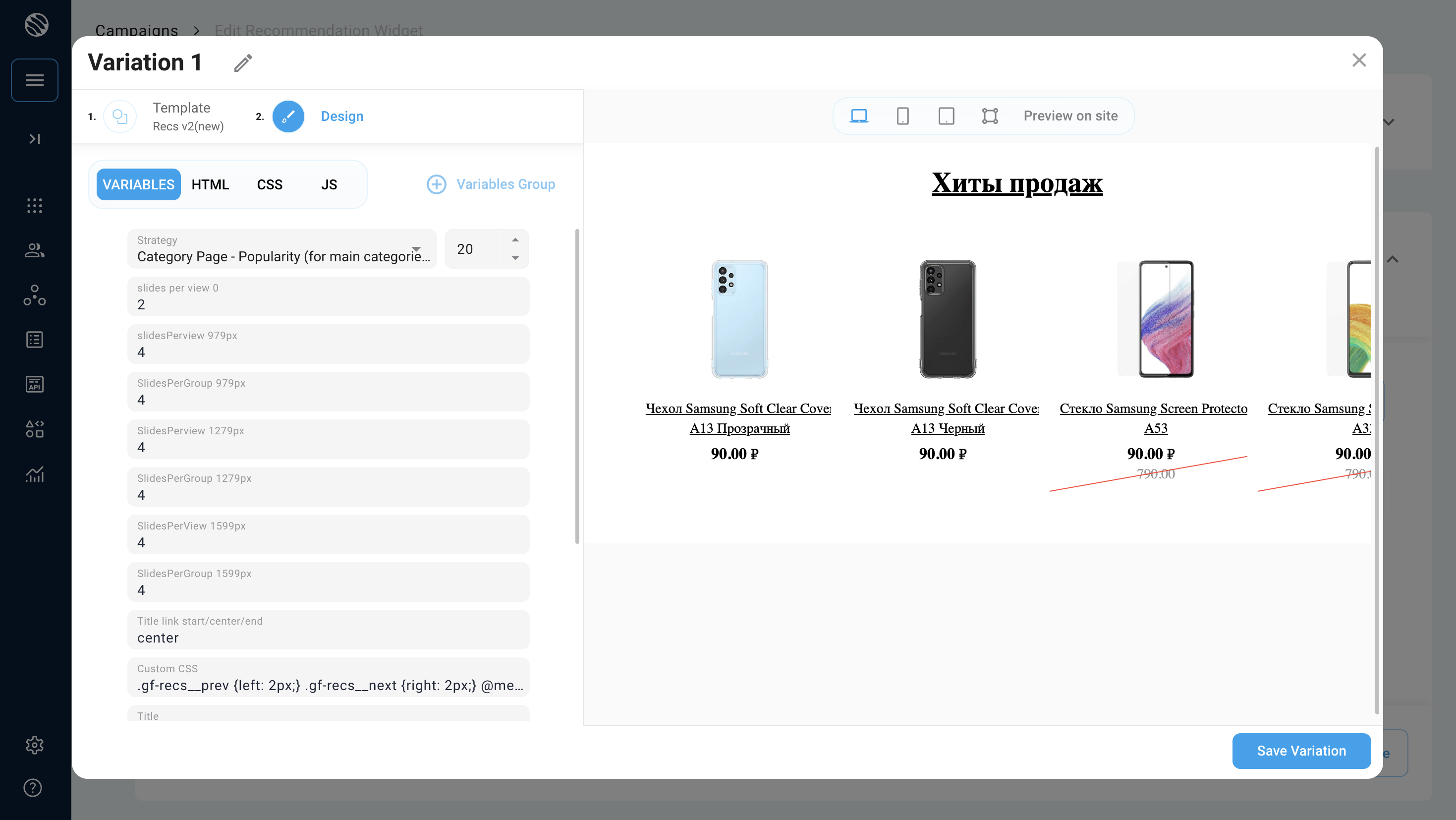Viewport: 1456px width, 820px height.
Task: Open the audience users sidebar icon
Action: coord(35,250)
